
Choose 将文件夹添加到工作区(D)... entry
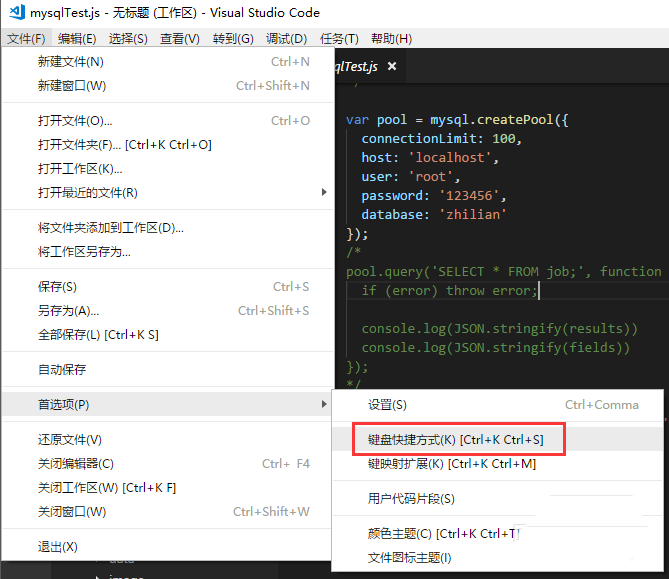click(168, 228)
